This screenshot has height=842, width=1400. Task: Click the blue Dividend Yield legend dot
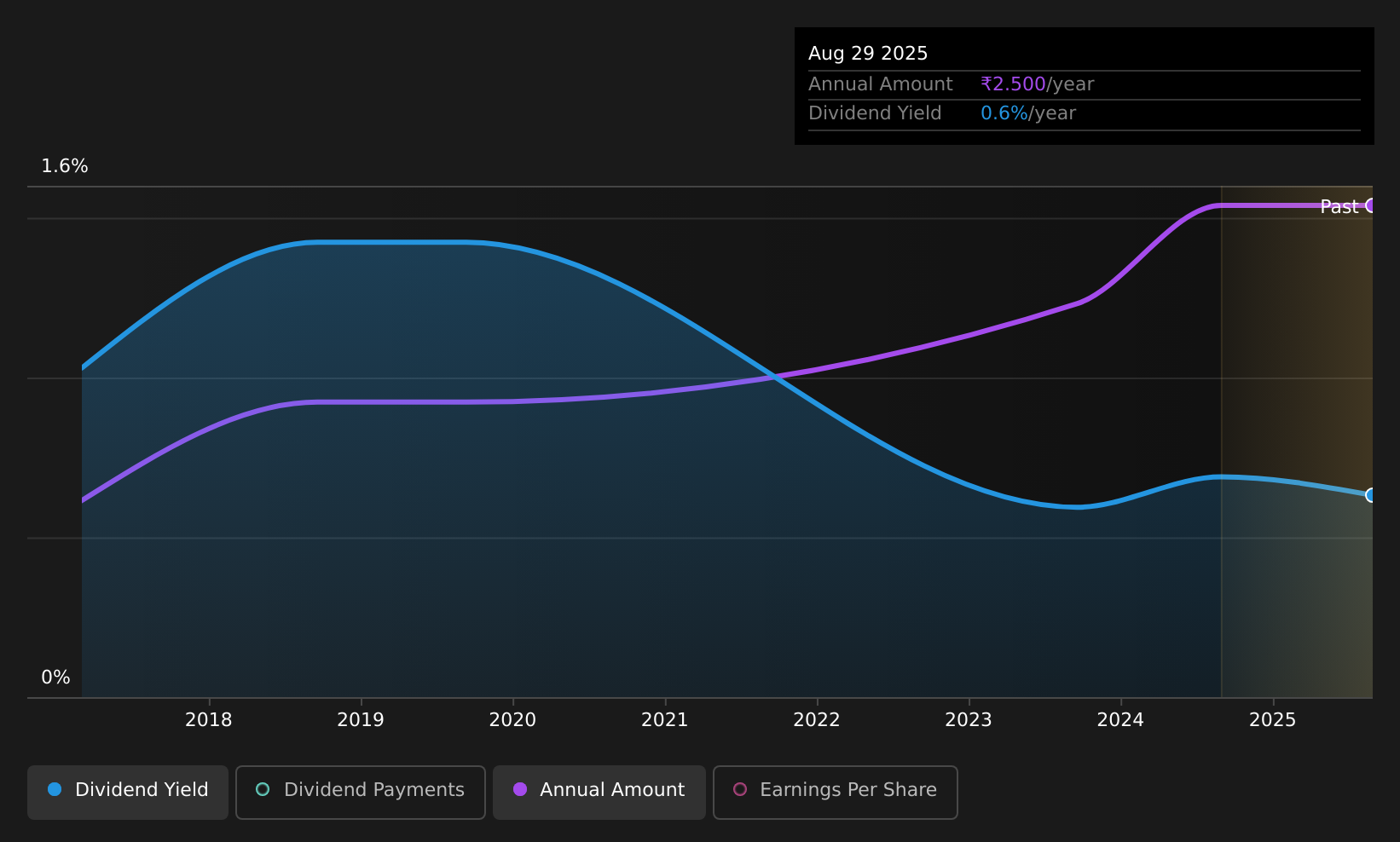(55, 789)
